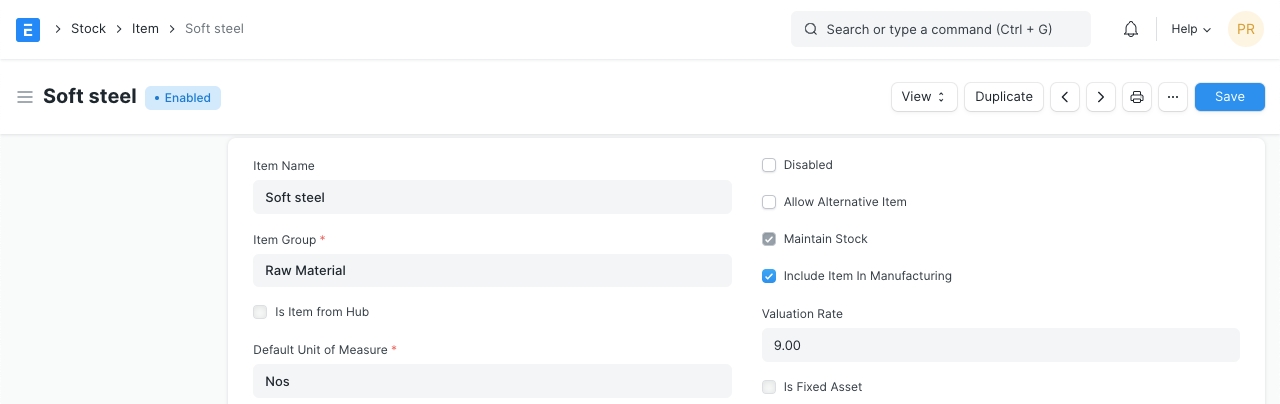Open the PR user avatar menu
The image size is (1280, 404).
pyautogui.click(x=1245, y=29)
